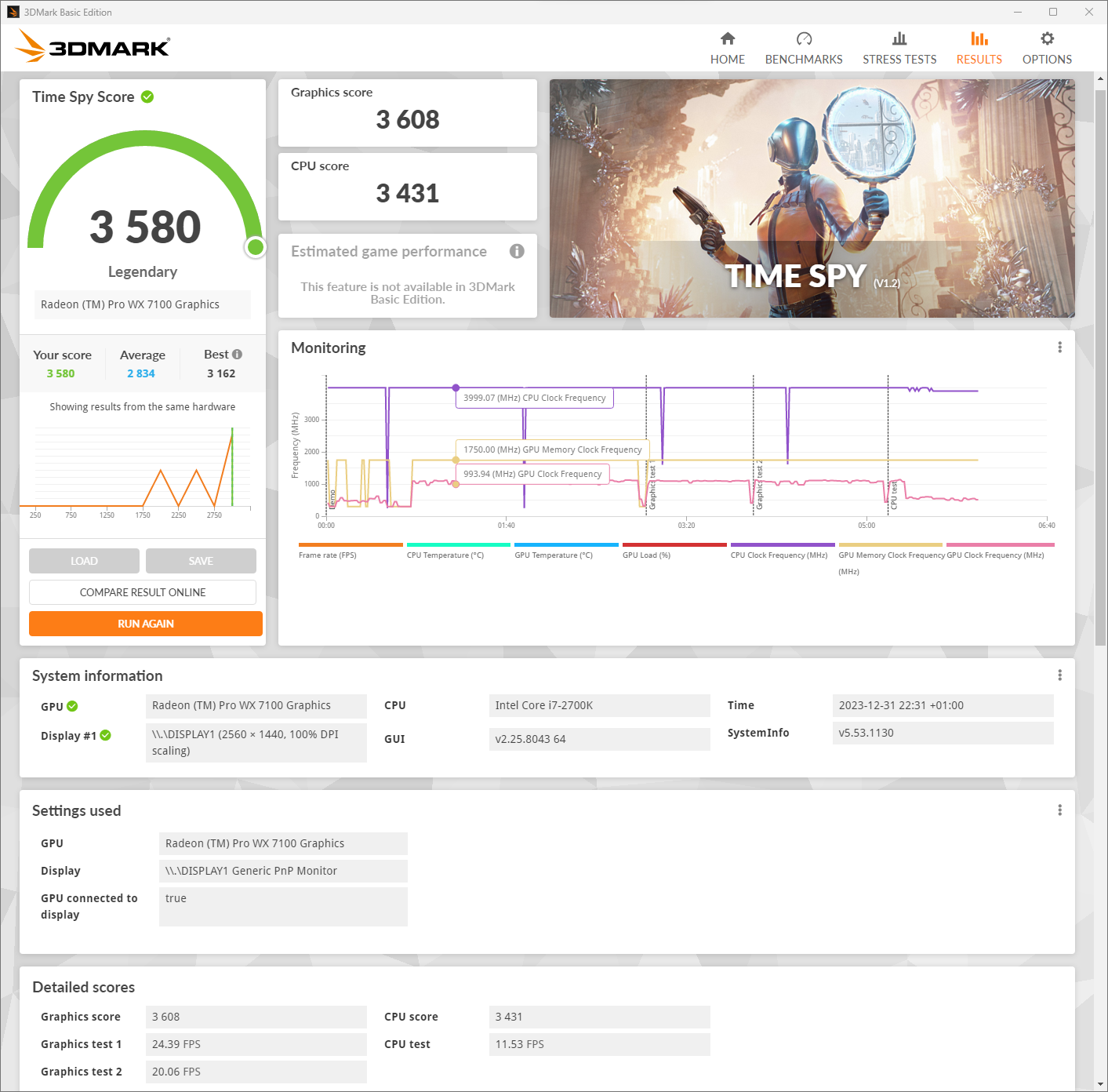Viewport: 1108px width, 1092px height.
Task: Select the Results bar-chart icon
Action: [x=979, y=38]
